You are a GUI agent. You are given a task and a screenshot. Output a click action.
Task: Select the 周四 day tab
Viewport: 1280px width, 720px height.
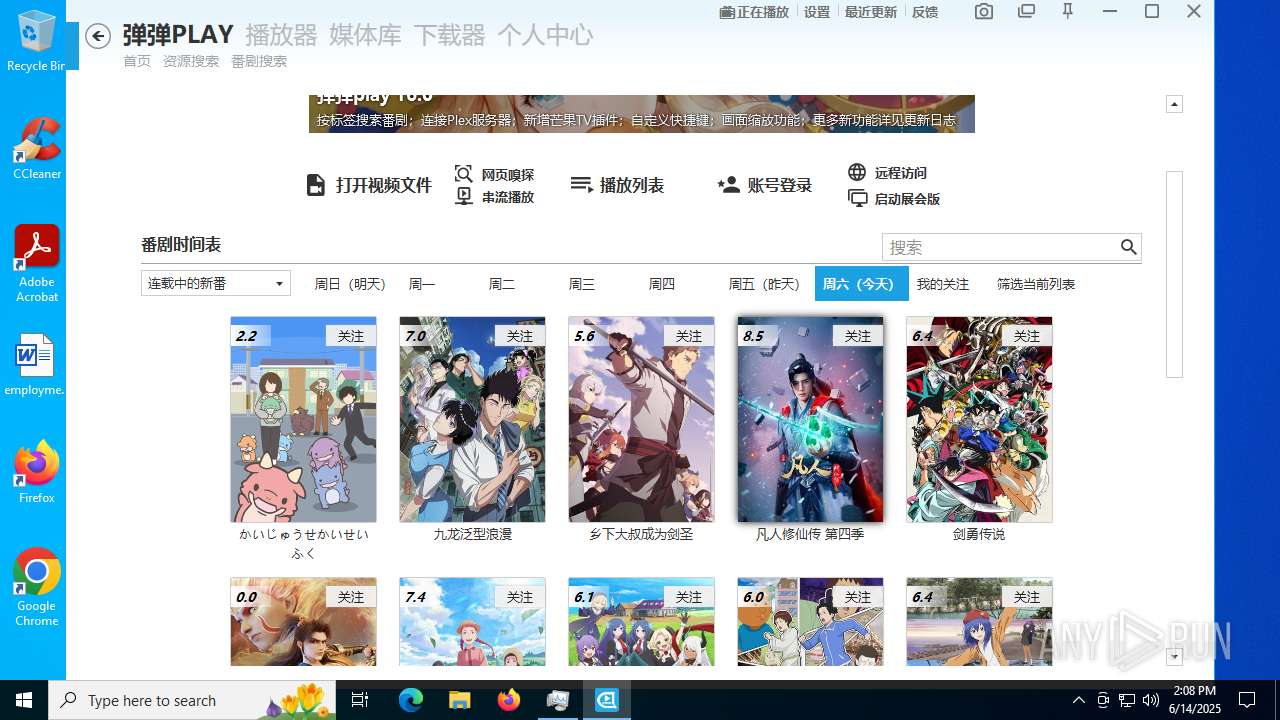(662, 284)
